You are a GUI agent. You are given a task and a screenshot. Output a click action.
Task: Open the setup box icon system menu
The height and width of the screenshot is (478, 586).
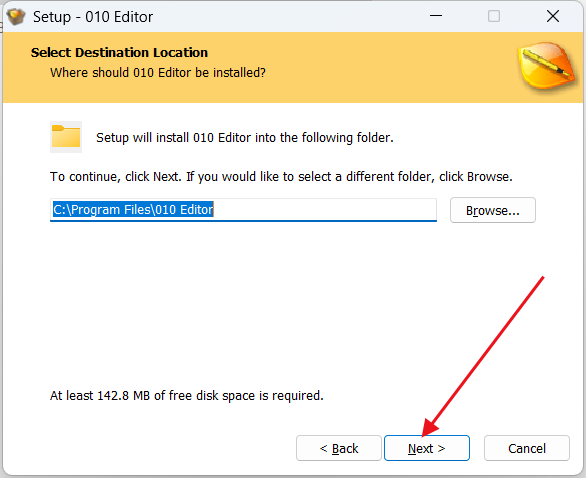pyautogui.click(x=16, y=16)
